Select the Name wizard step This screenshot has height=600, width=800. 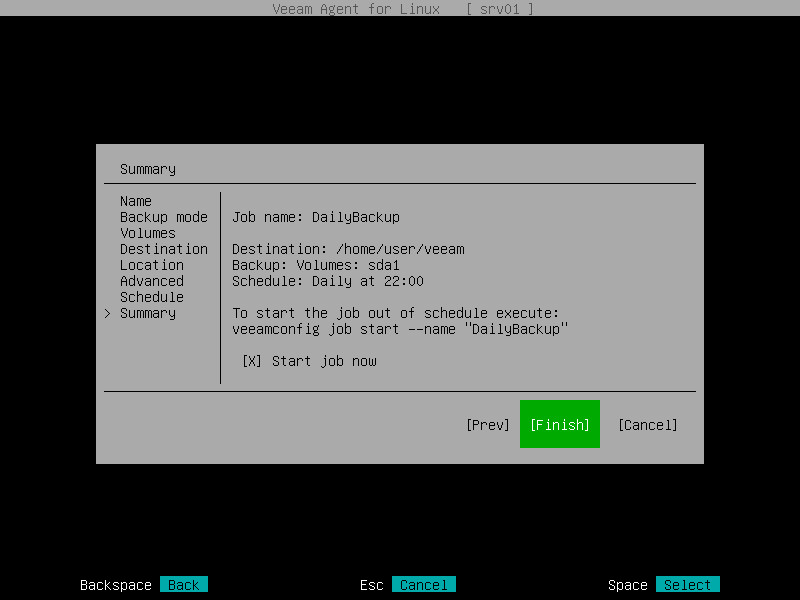136,201
